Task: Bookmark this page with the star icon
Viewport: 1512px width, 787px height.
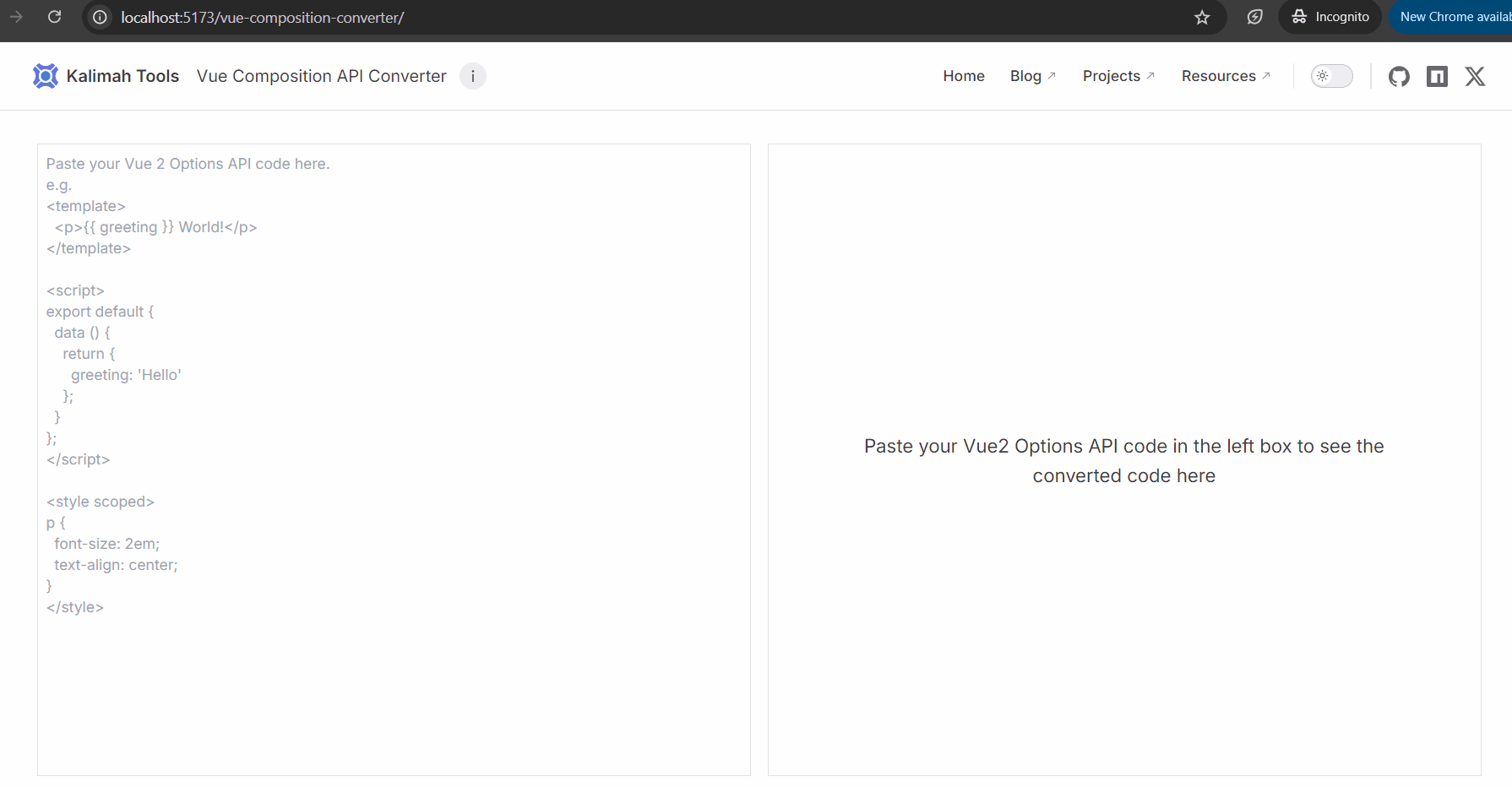Action: click(x=1202, y=17)
